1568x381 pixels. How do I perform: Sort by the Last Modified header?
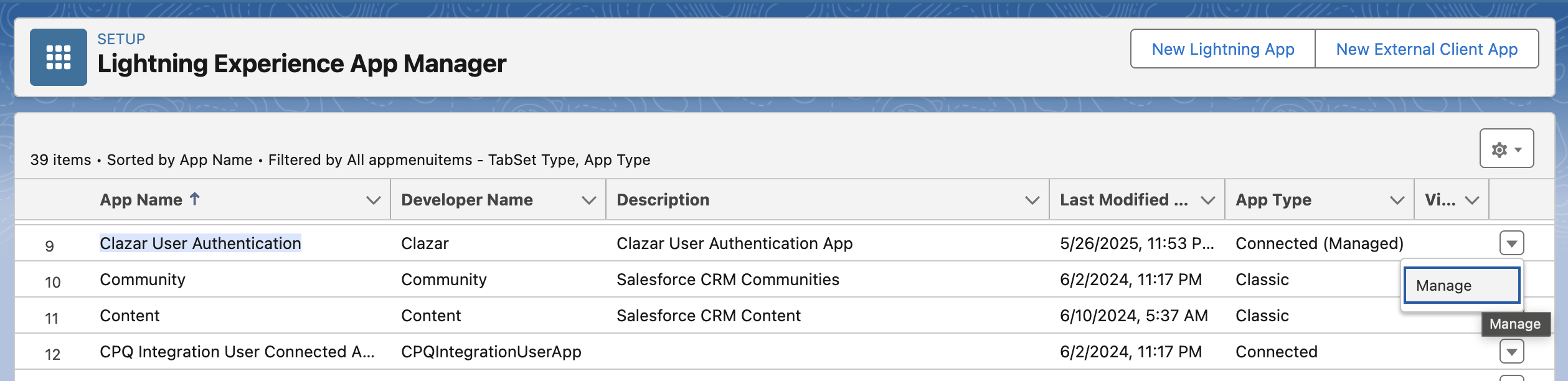(1124, 200)
